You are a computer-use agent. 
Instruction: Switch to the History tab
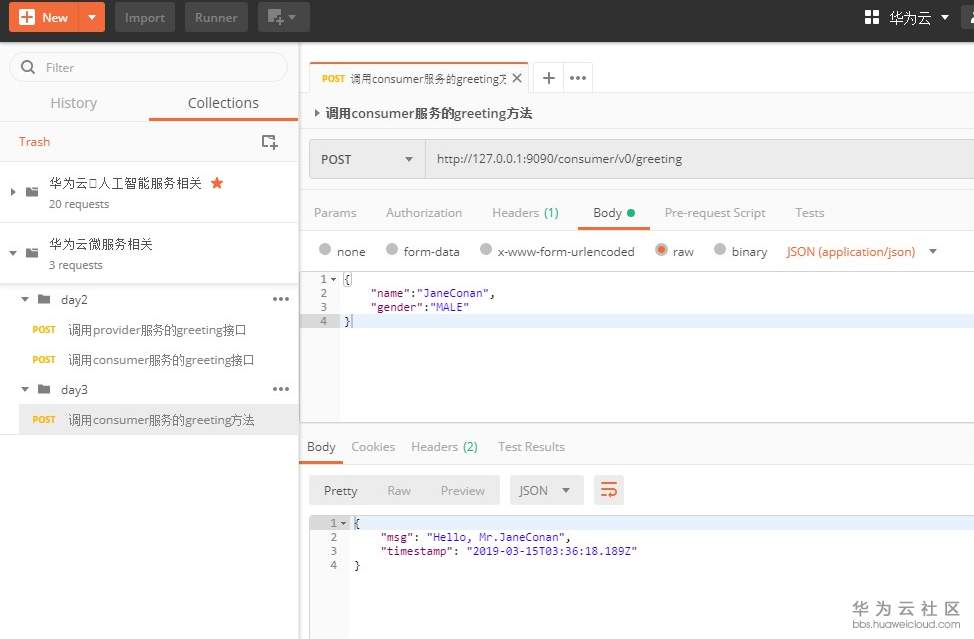point(73,103)
